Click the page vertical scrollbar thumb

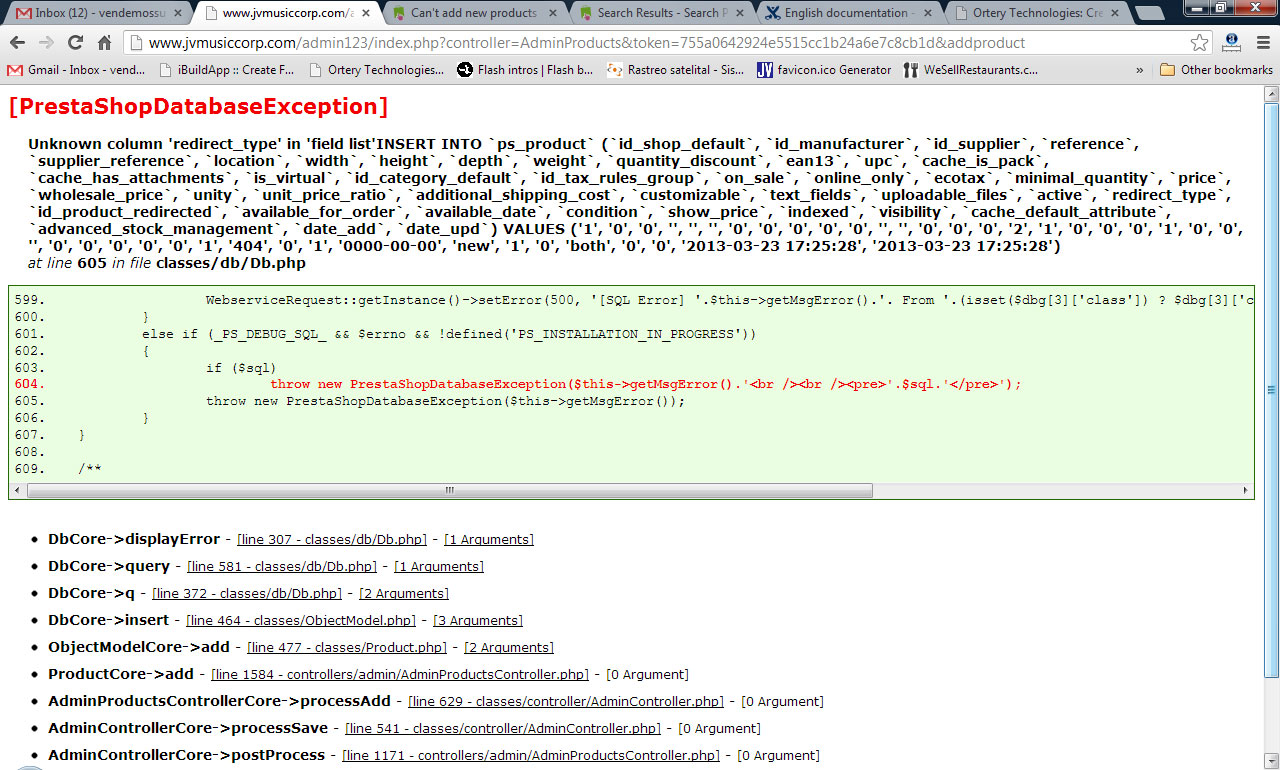[x=1271, y=390]
